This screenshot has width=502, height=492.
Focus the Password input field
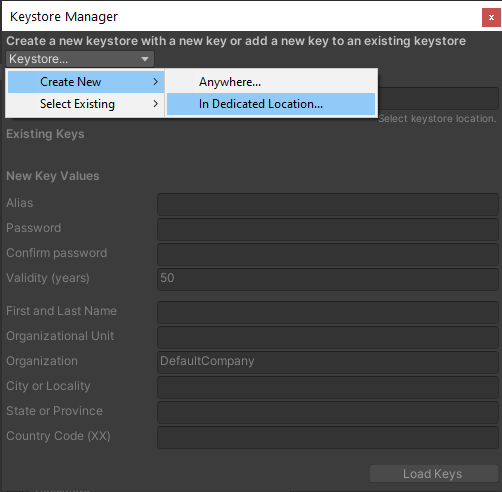pos(328,229)
